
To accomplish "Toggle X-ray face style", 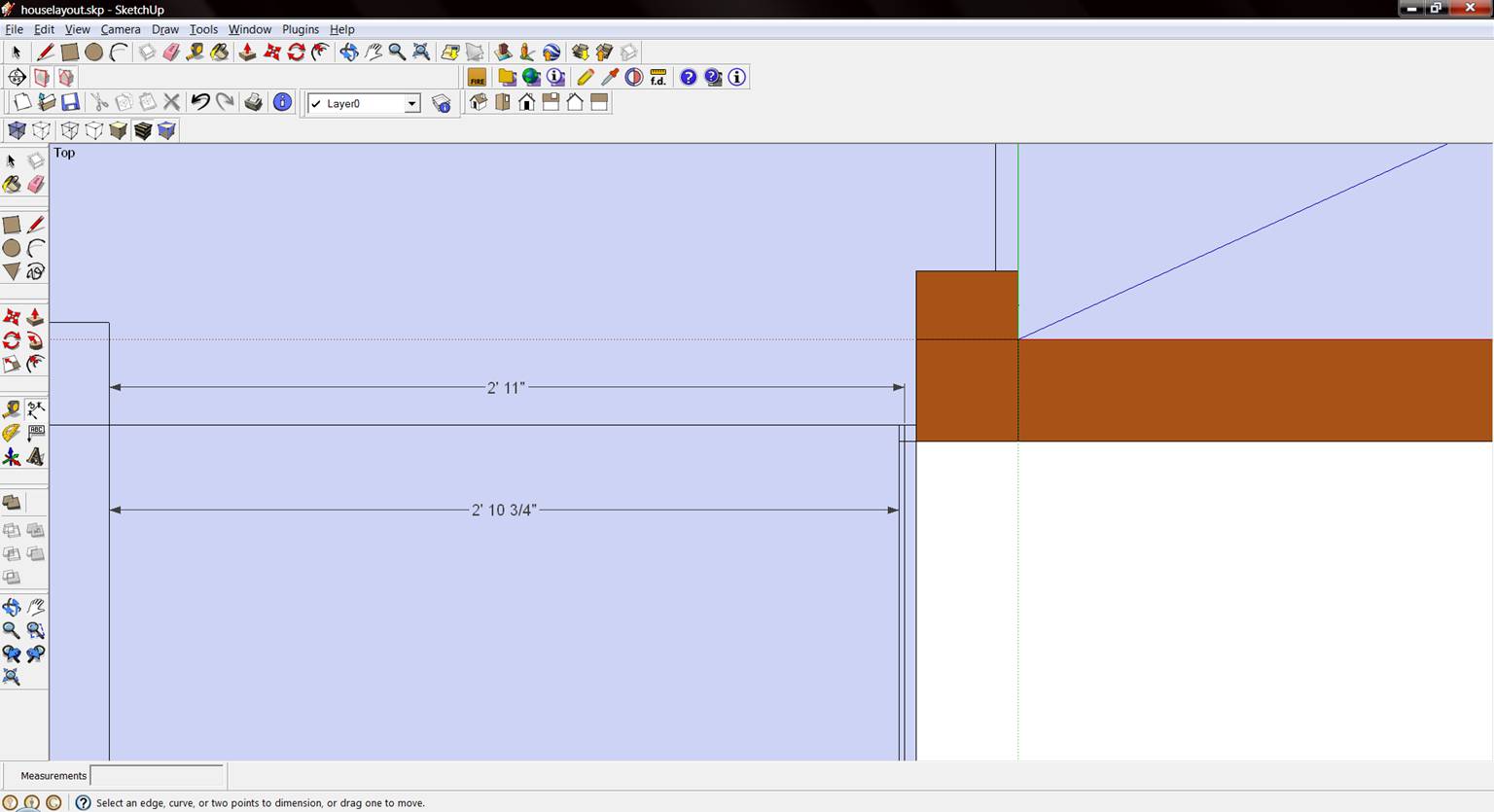I will point(17,130).
